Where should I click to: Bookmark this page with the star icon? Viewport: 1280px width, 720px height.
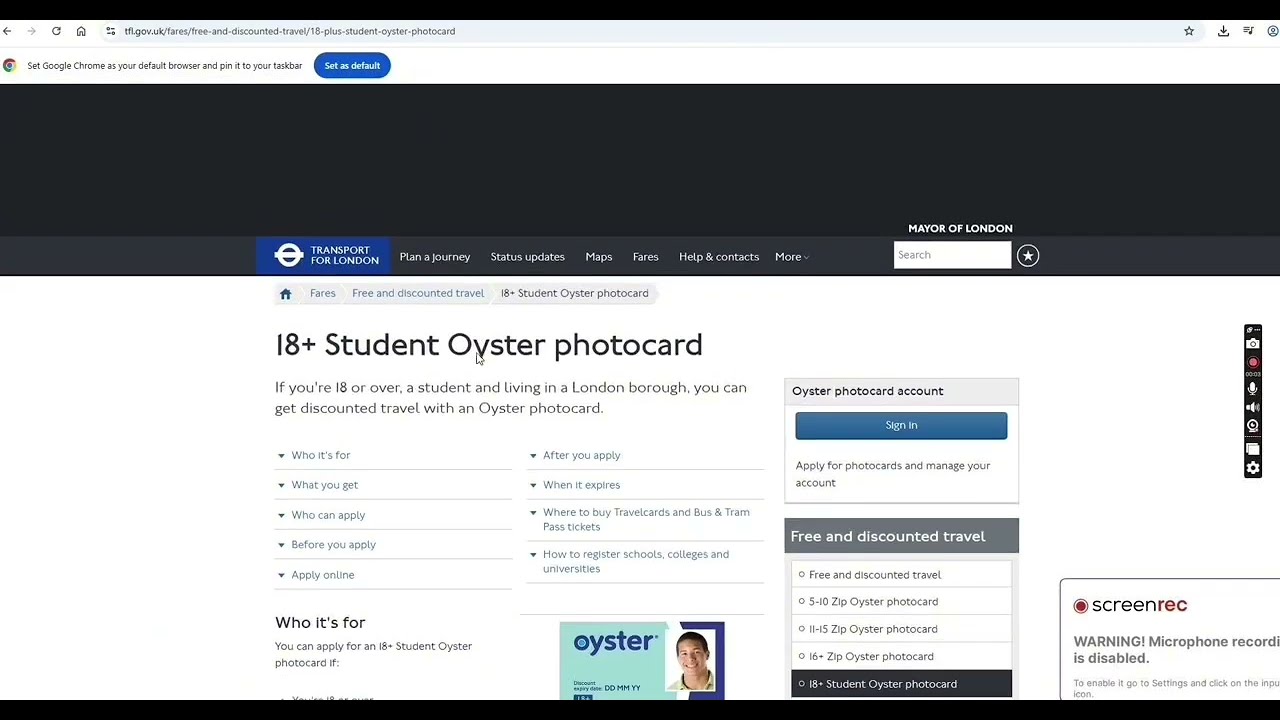pyautogui.click(x=1189, y=31)
